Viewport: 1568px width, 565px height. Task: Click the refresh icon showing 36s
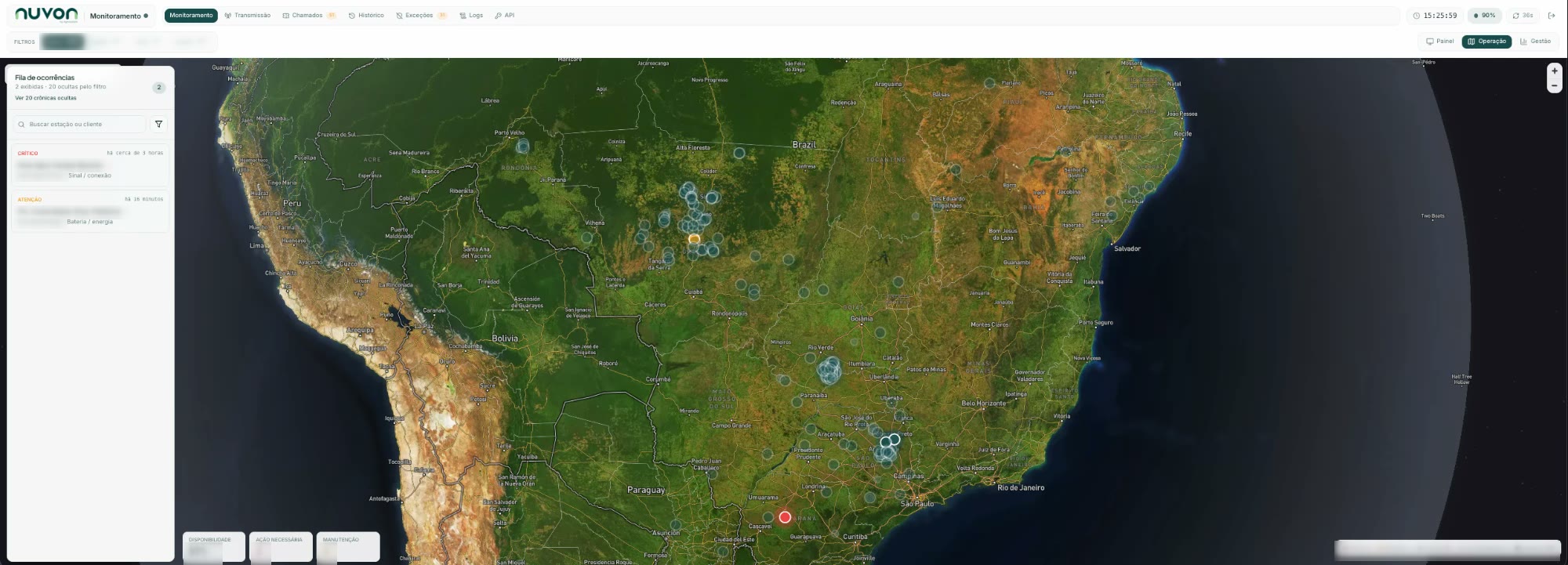1515,16
